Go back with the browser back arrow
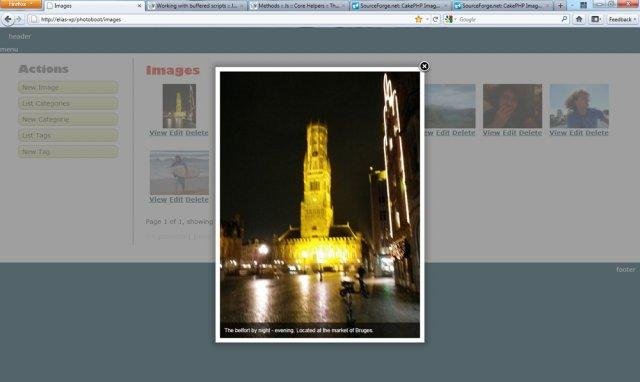 [x=8, y=19]
